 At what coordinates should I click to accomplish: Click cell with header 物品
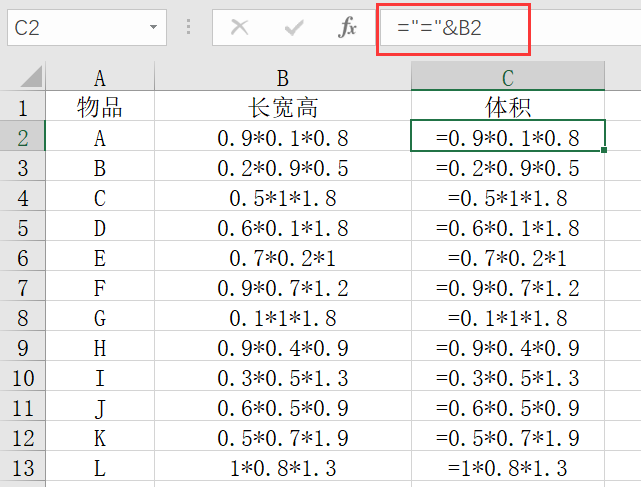(100, 106)
